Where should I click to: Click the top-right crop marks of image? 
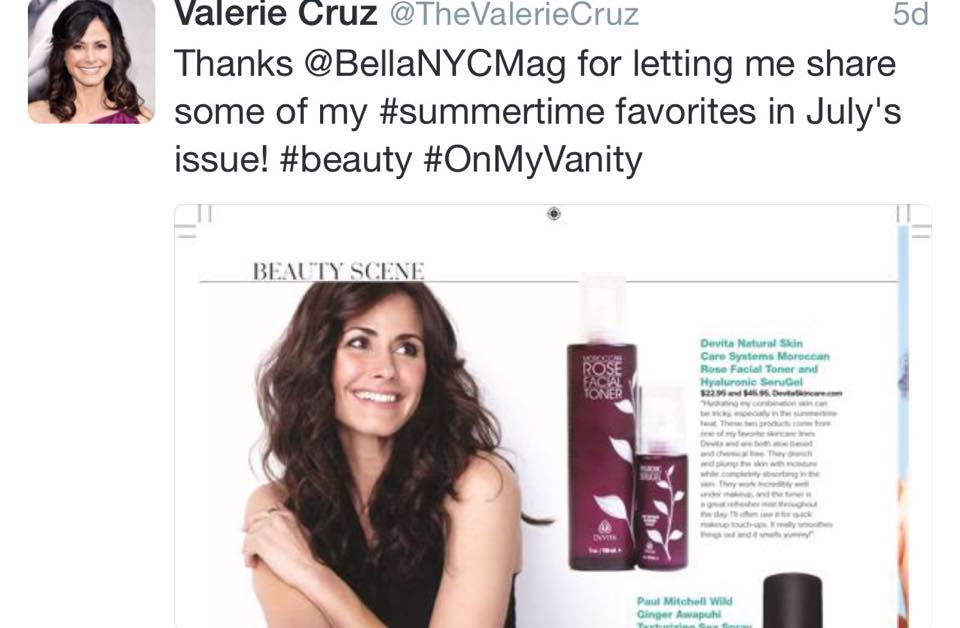(913, 223)
